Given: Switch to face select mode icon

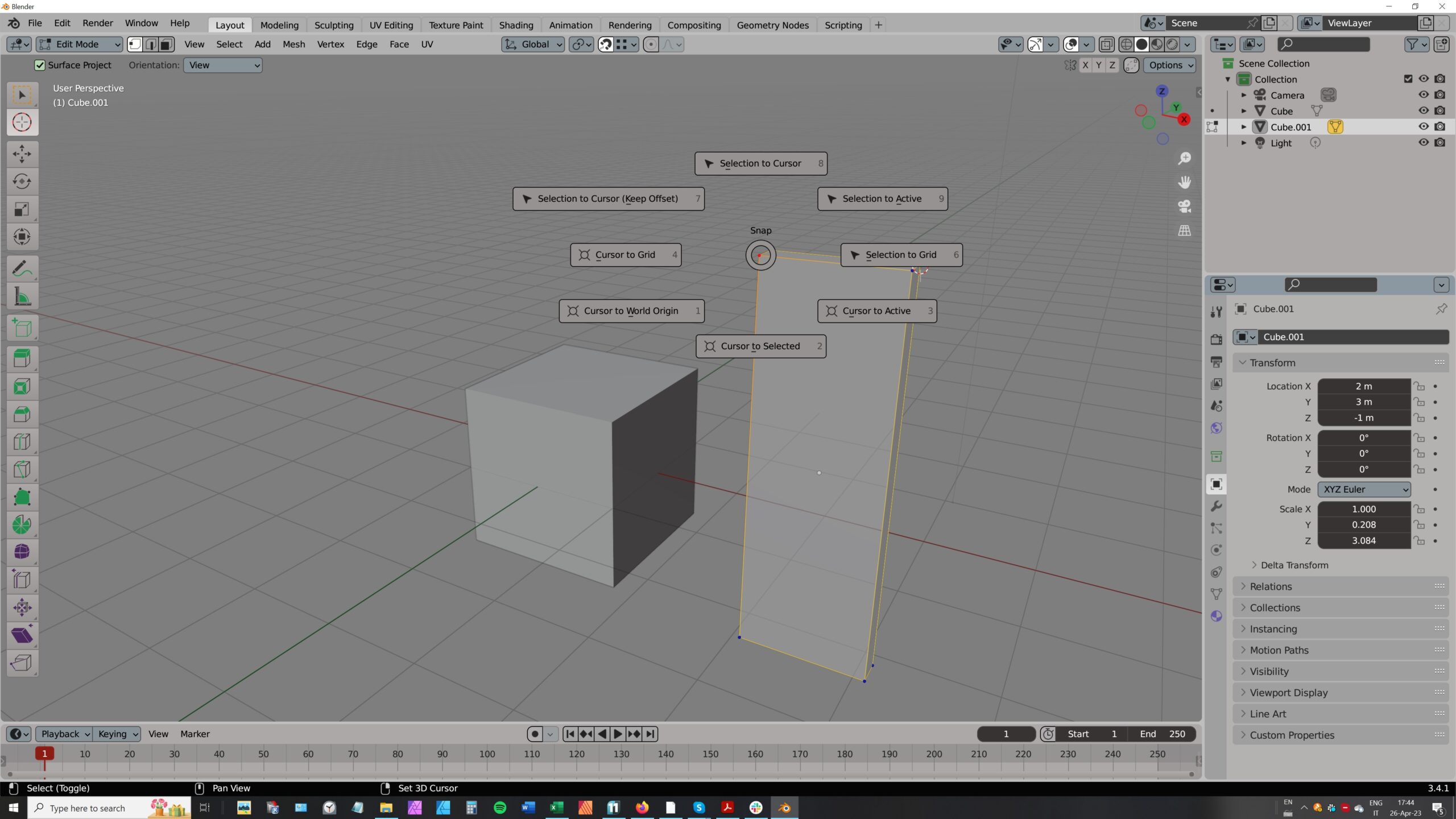Looking at the screenshot, I should [166, 44].
